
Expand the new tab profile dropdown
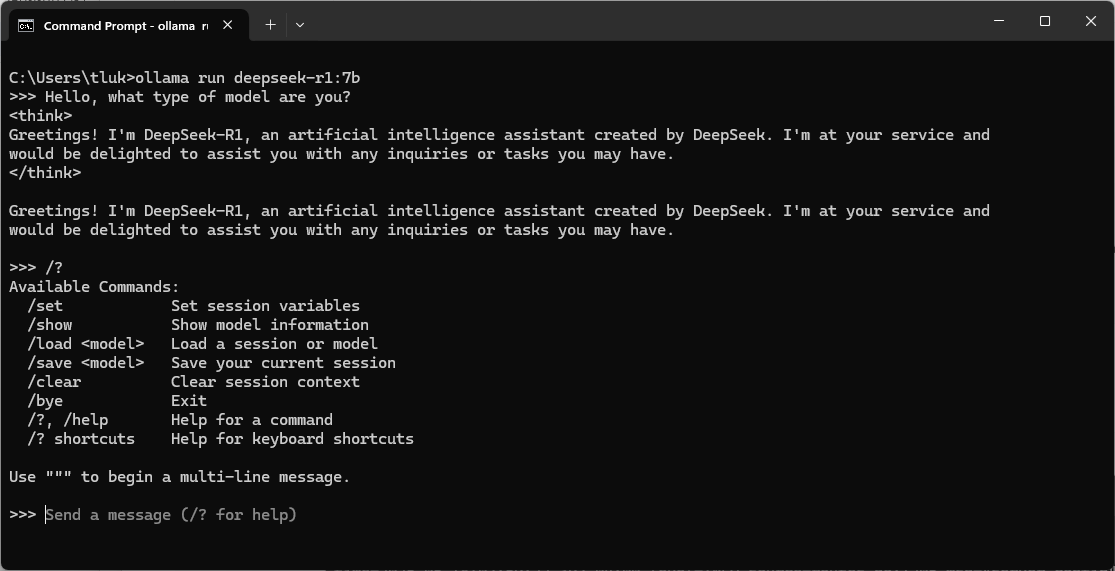299,24
